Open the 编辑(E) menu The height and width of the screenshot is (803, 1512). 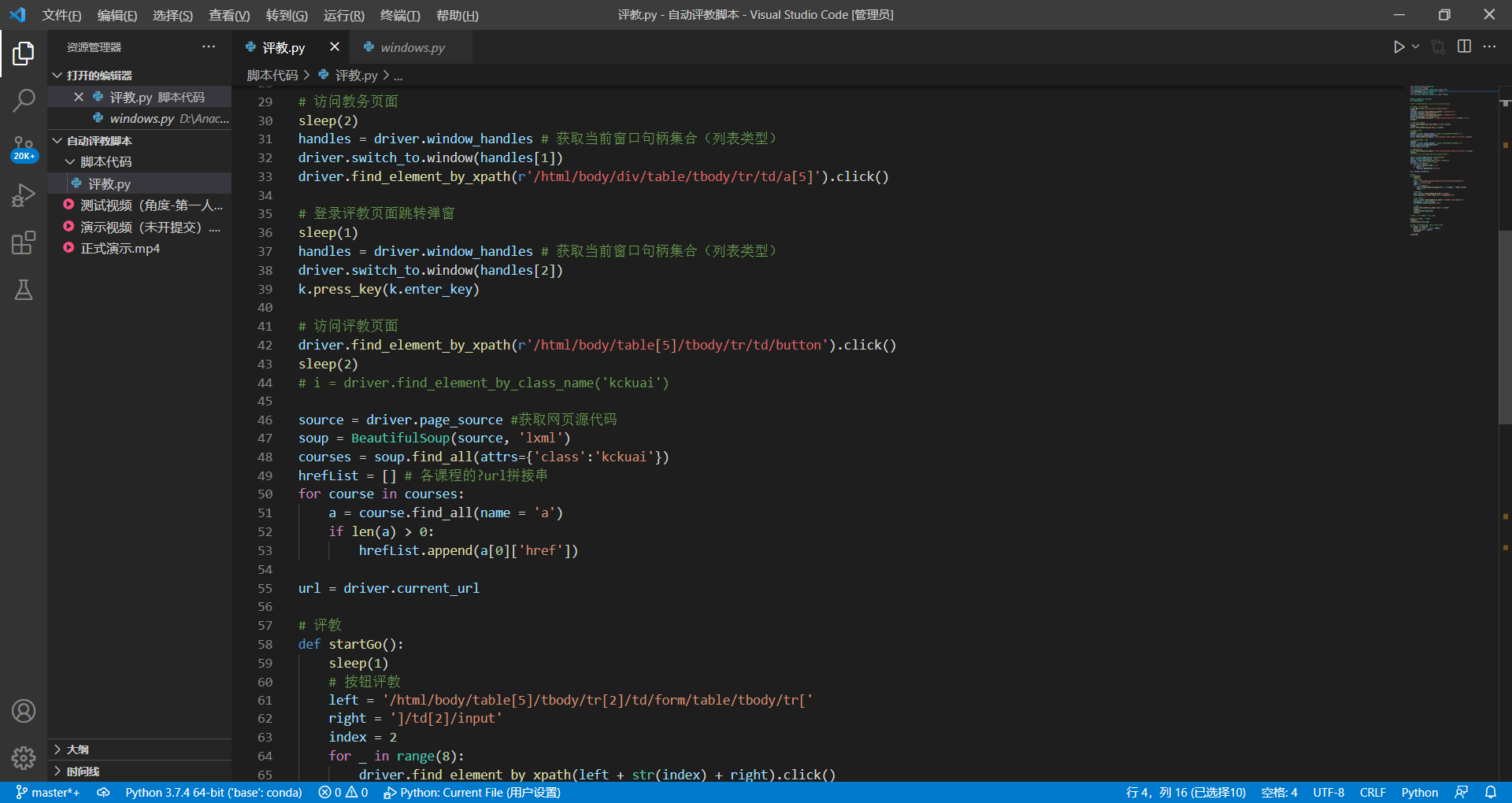click(117, 15)
